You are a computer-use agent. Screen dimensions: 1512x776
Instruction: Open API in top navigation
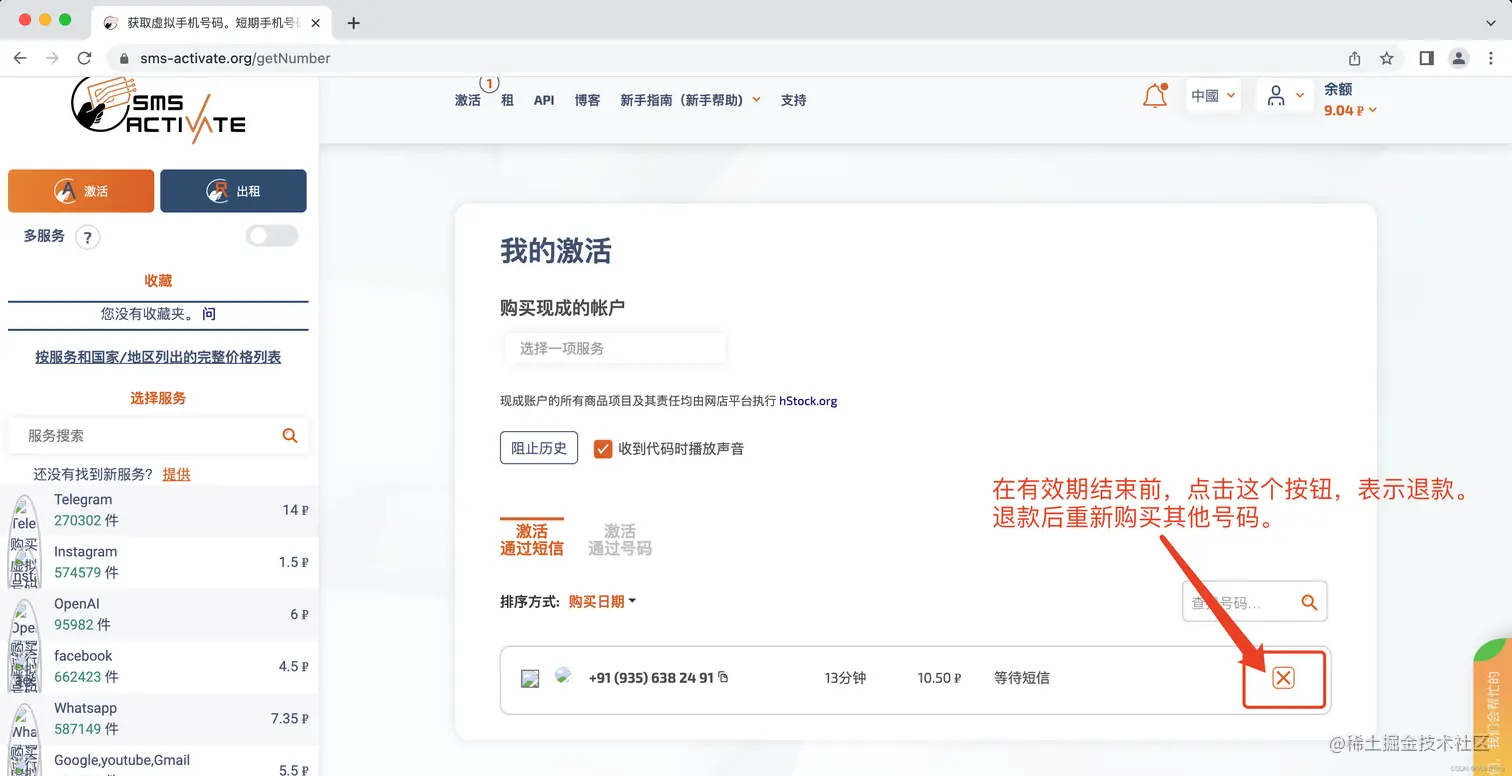[544, 100]
